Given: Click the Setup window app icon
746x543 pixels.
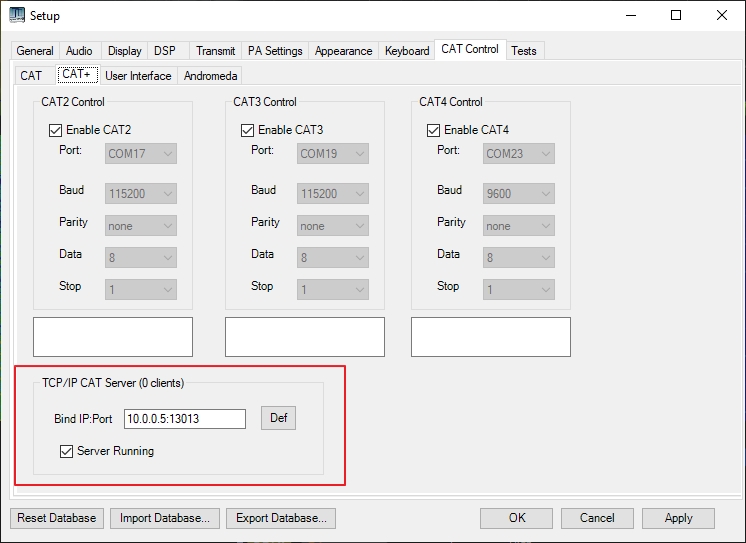Looking at the screenshot, I should (17, 16).
